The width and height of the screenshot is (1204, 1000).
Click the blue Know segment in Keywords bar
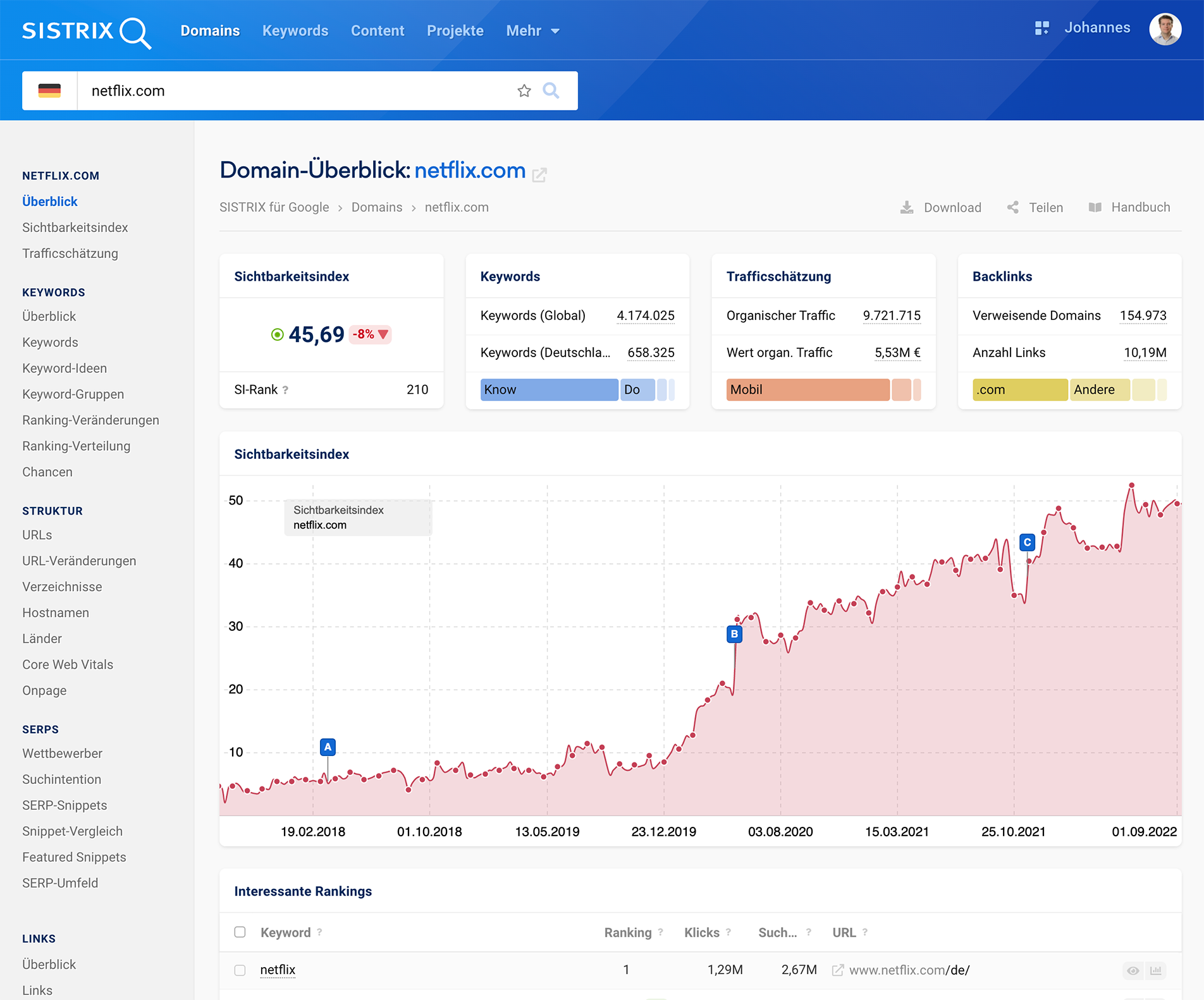pyautogui.click(x=548, y=390)
